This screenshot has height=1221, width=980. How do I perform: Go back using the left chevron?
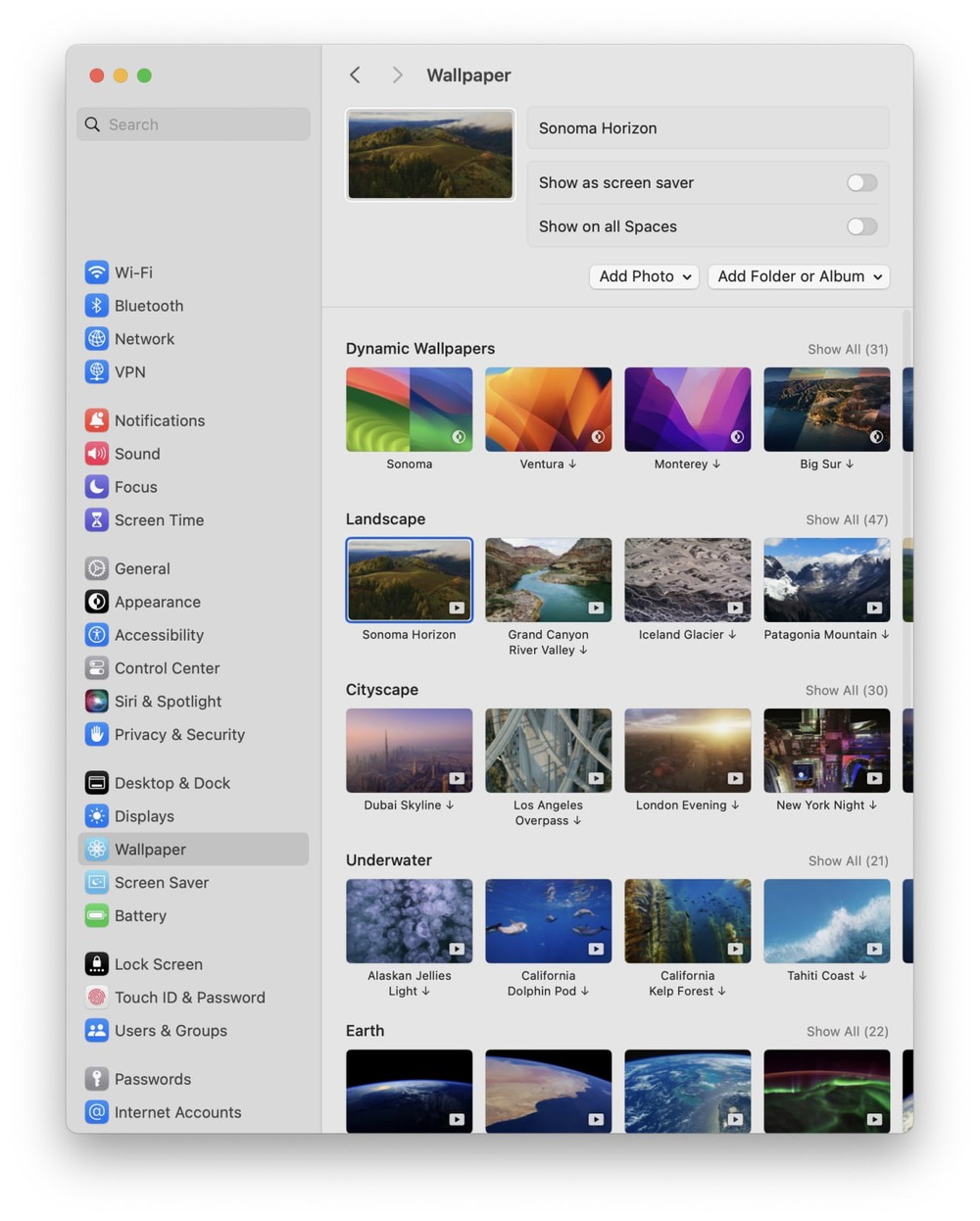coord(356,75)
